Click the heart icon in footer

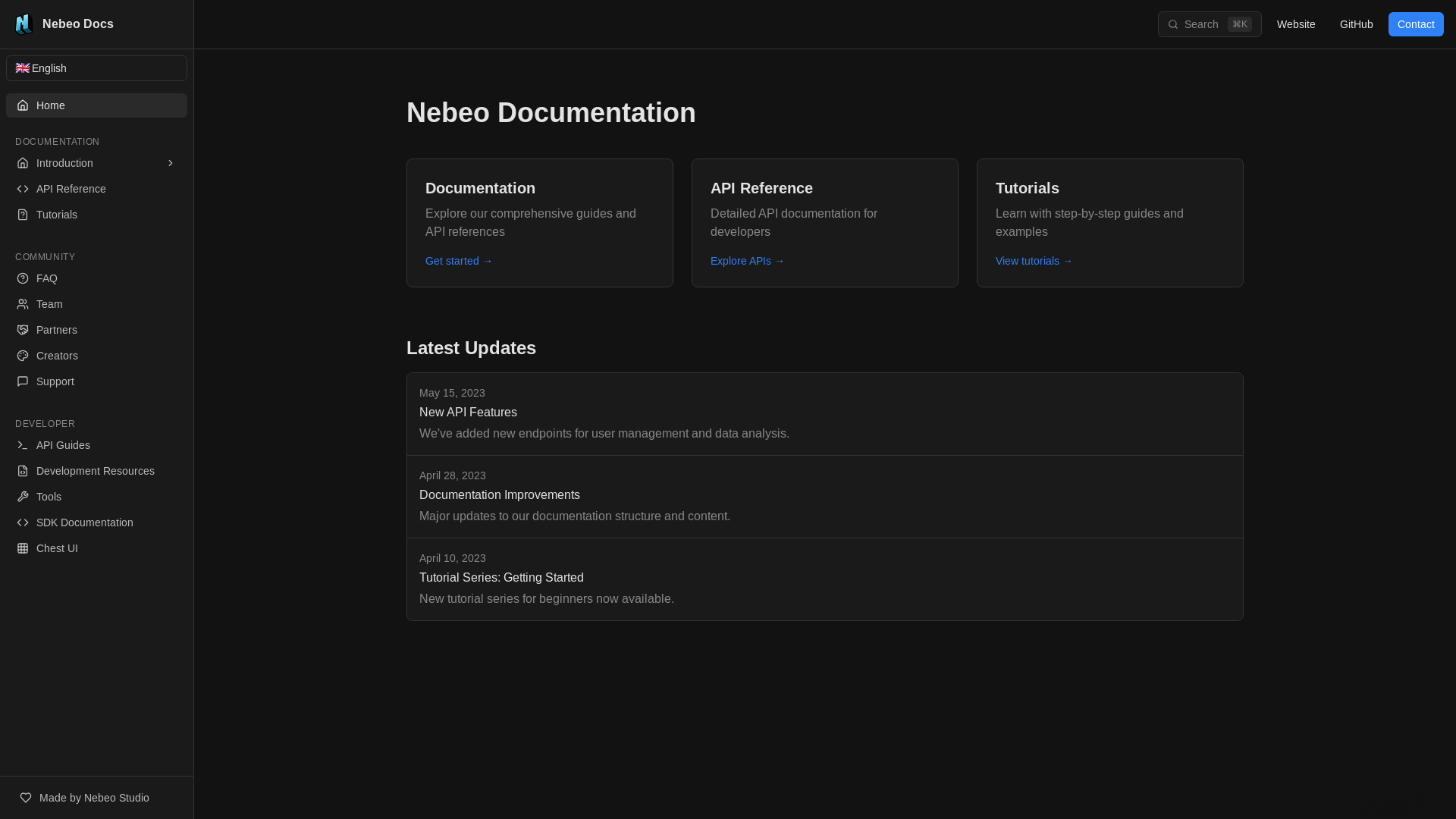coord(26,798)
